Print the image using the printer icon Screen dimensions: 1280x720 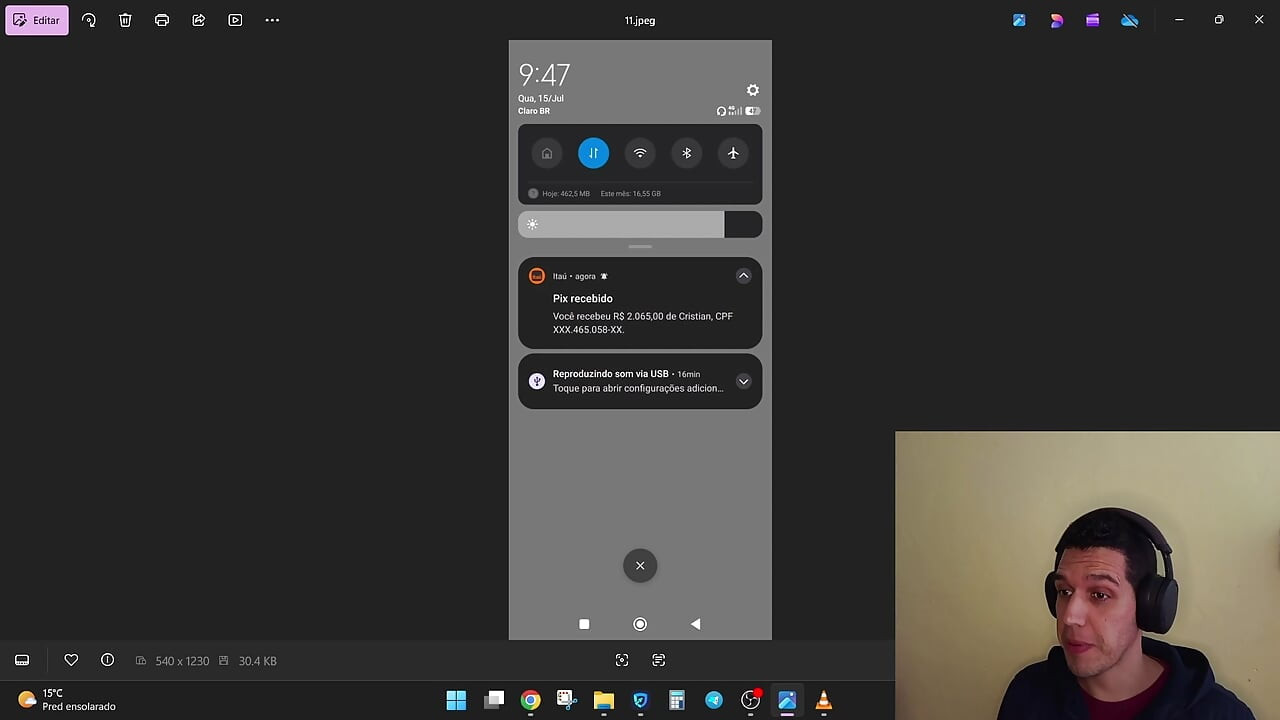[162, 20]
